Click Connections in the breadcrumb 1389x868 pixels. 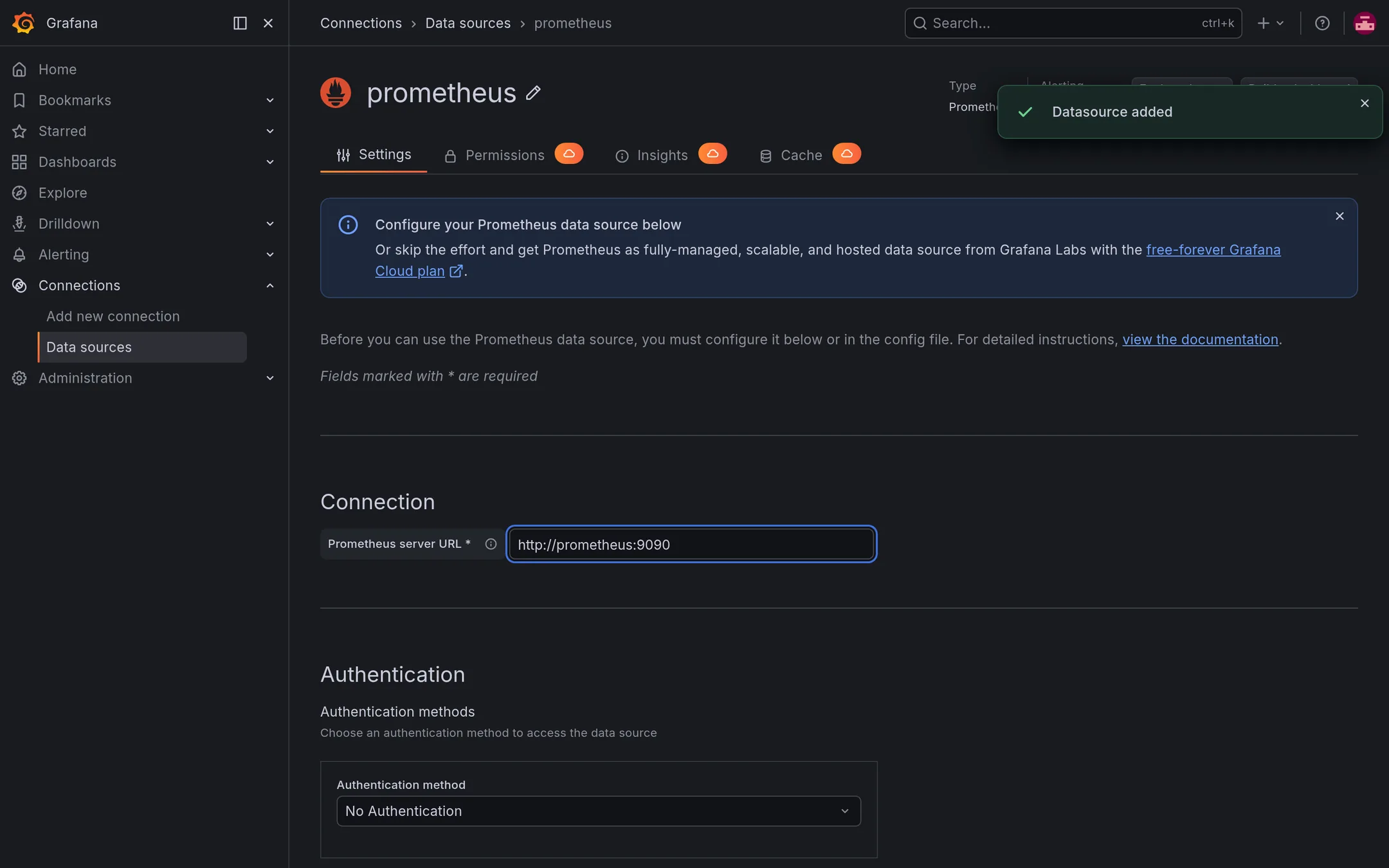361,23
